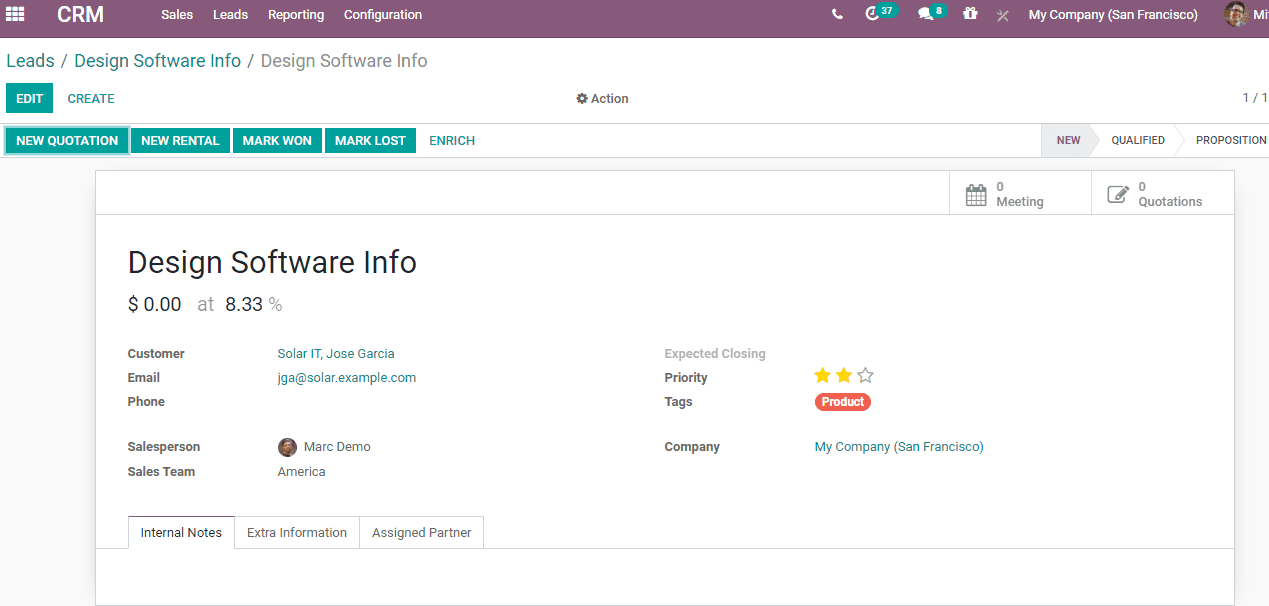Click the ENRICH button
The height and width of the screenshot is (606, 1269).
pos(452,141)
